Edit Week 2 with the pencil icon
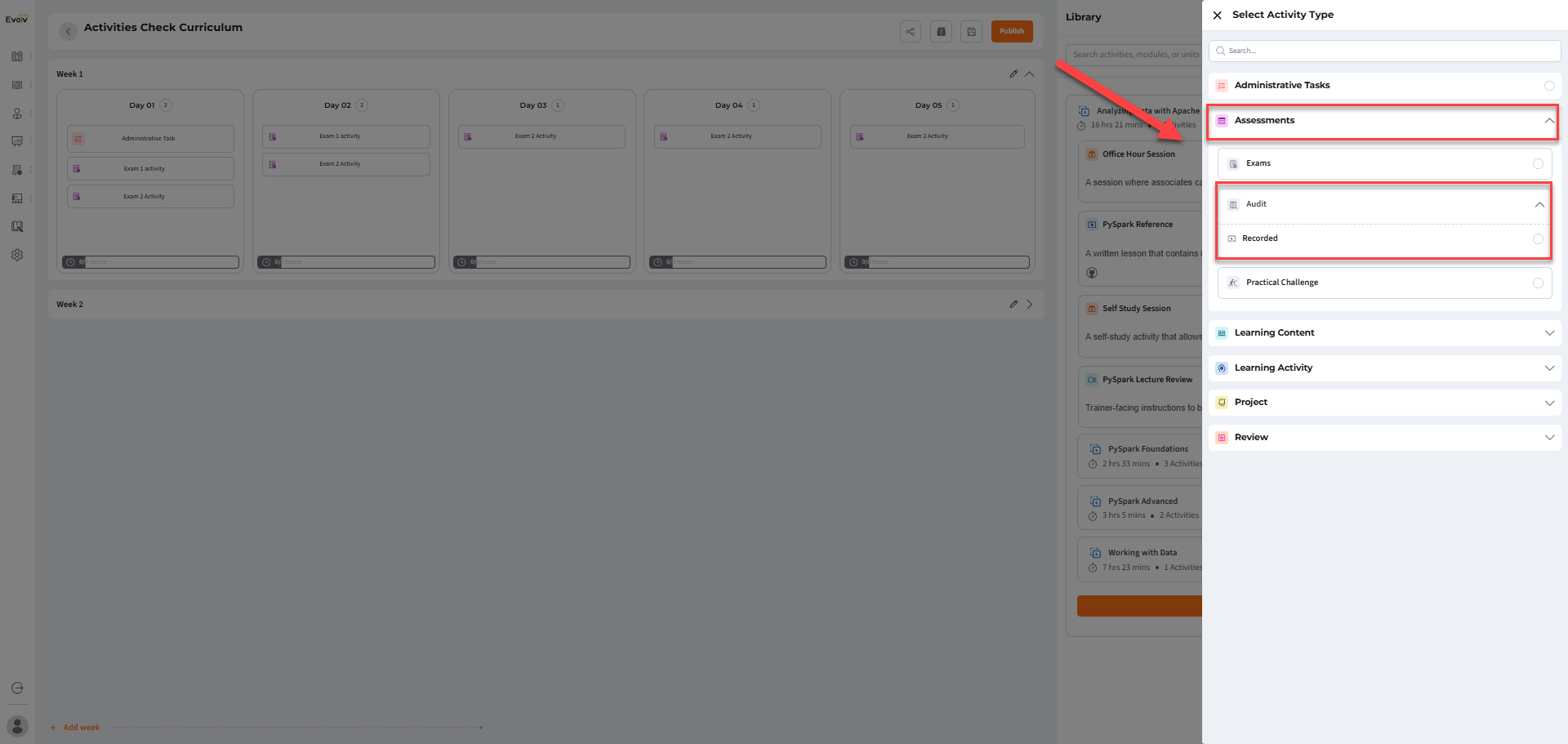1568x744 pixels. tap(1013, 304)
